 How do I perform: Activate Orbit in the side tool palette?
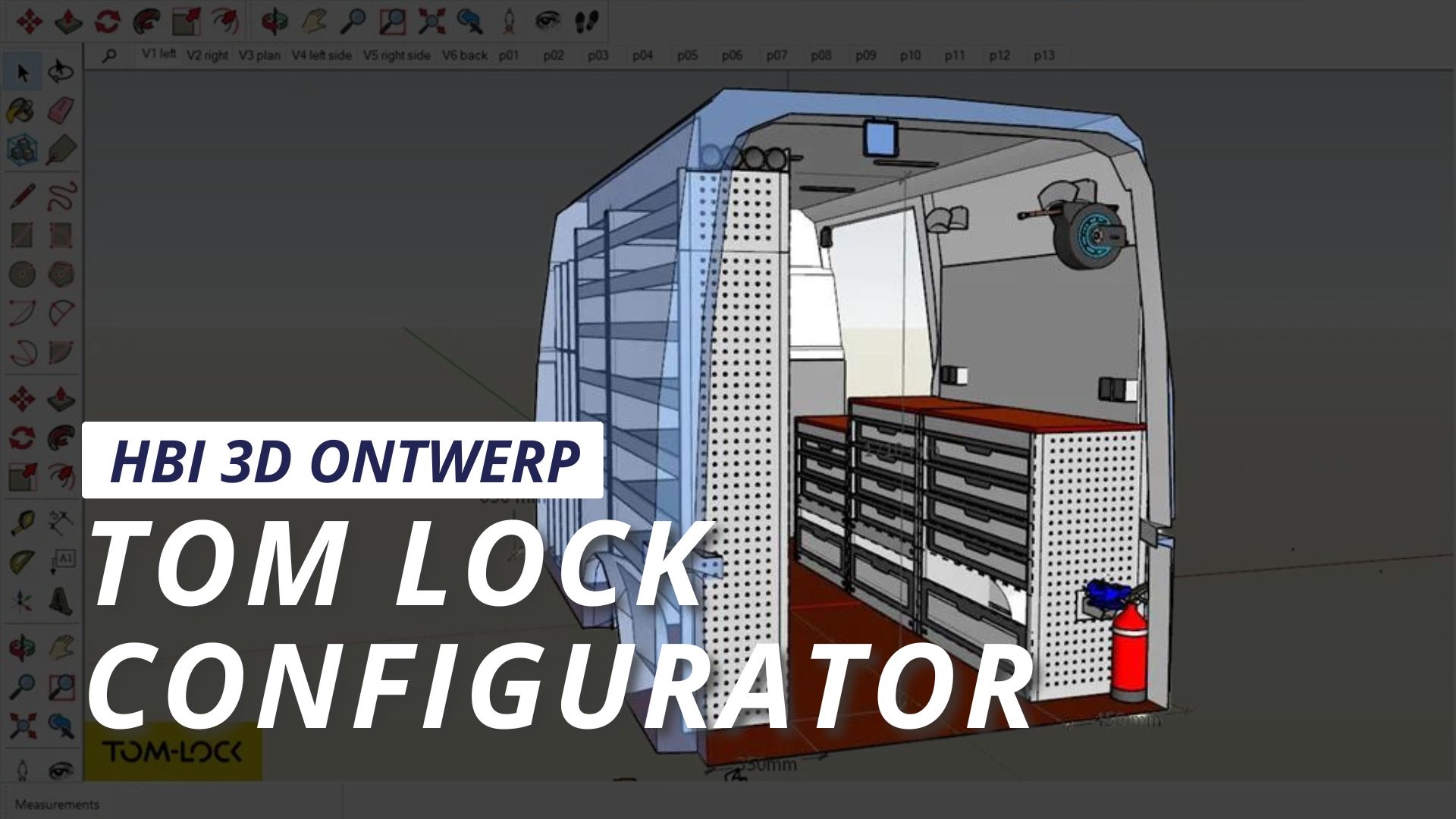click(x=22, y=647)
